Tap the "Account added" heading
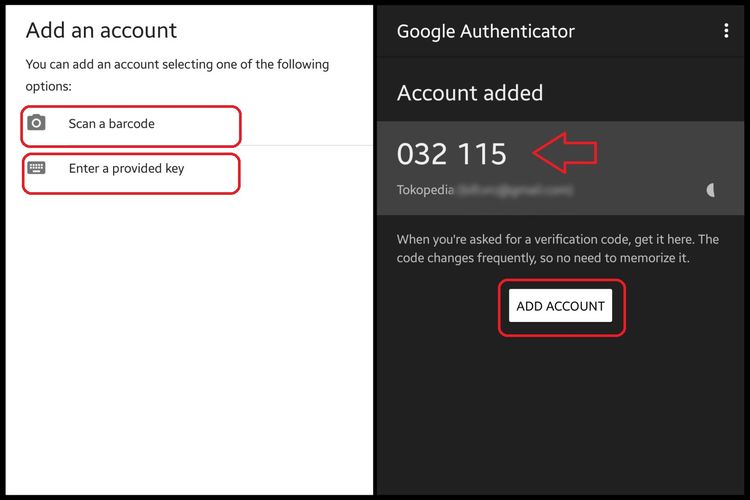Image resolution: width=750 pixels, height=500 pixels. point(469,93)
